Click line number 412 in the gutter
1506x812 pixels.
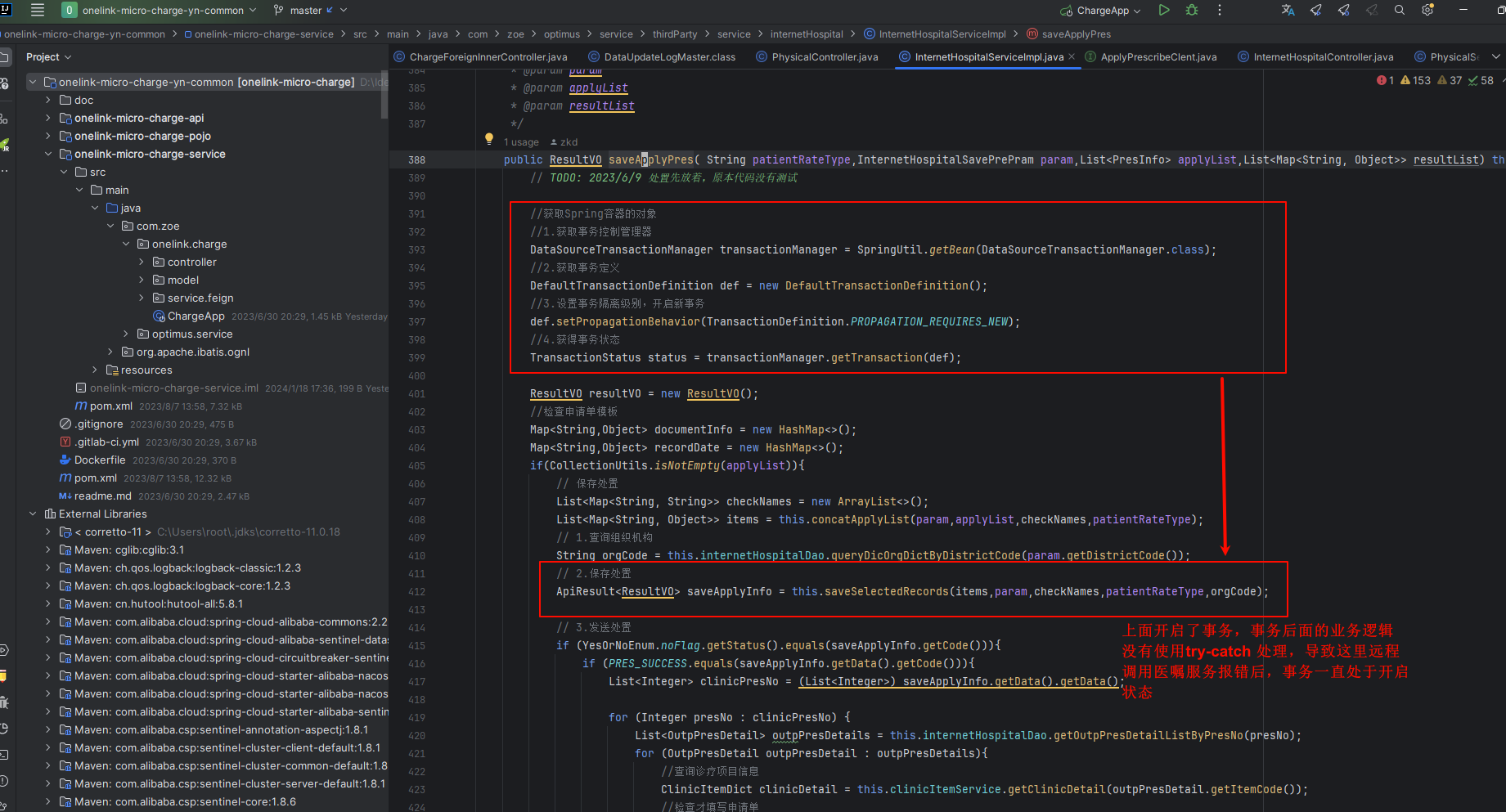tap(416, 591)
